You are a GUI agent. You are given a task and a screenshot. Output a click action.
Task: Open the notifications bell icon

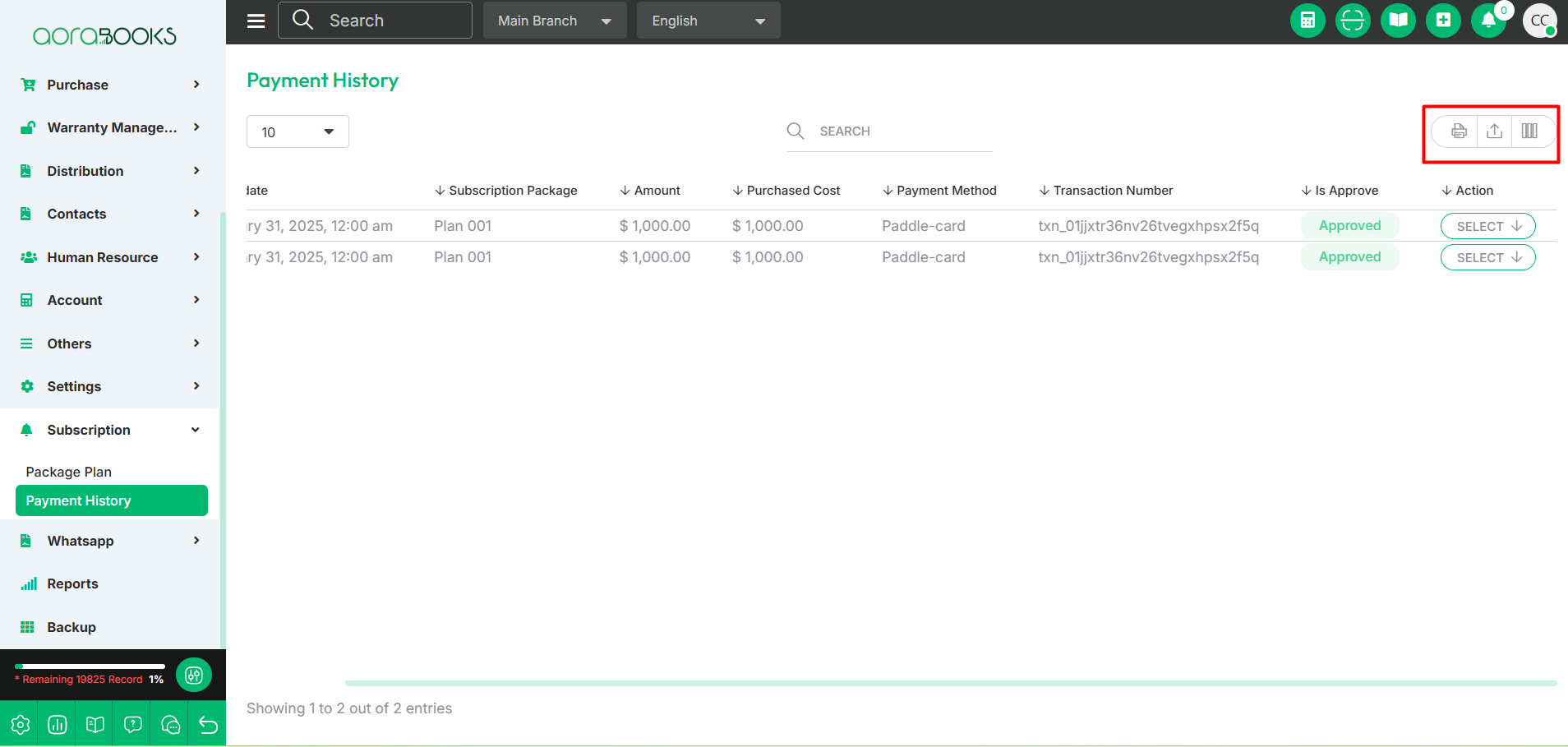(x=1488, y=21)
